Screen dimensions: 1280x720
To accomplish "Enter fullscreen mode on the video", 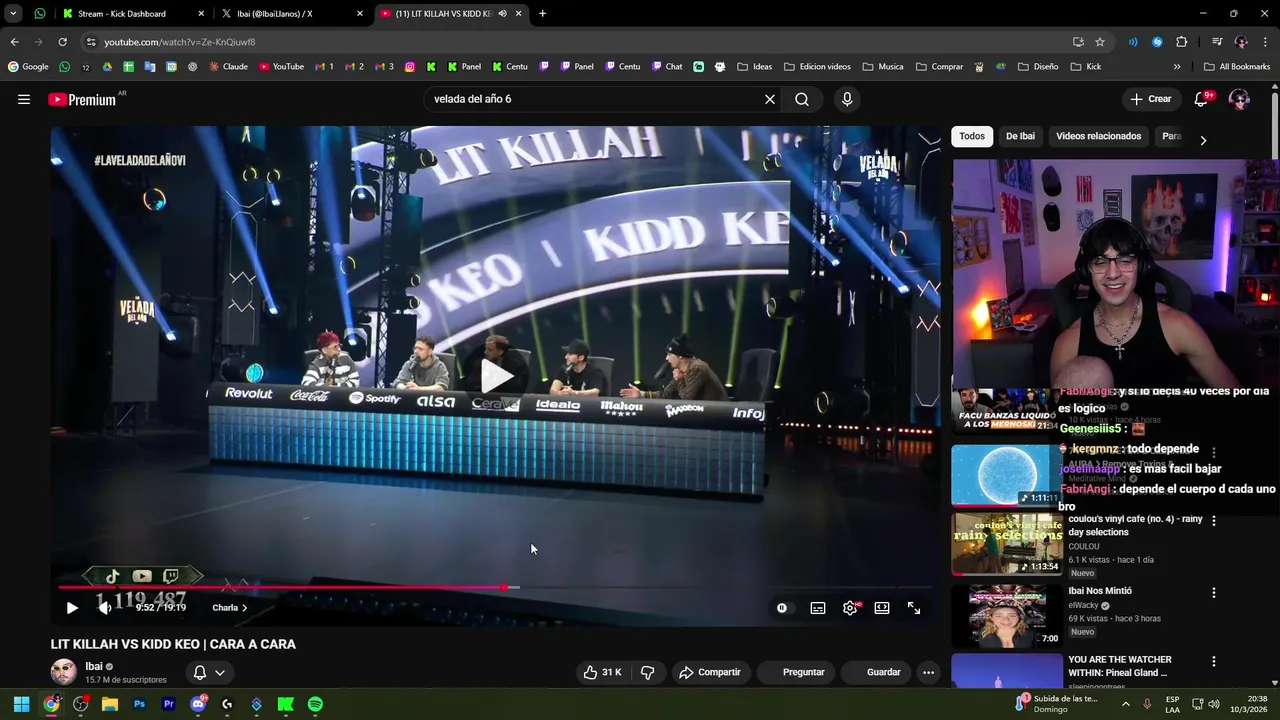I will coord(914,608).
